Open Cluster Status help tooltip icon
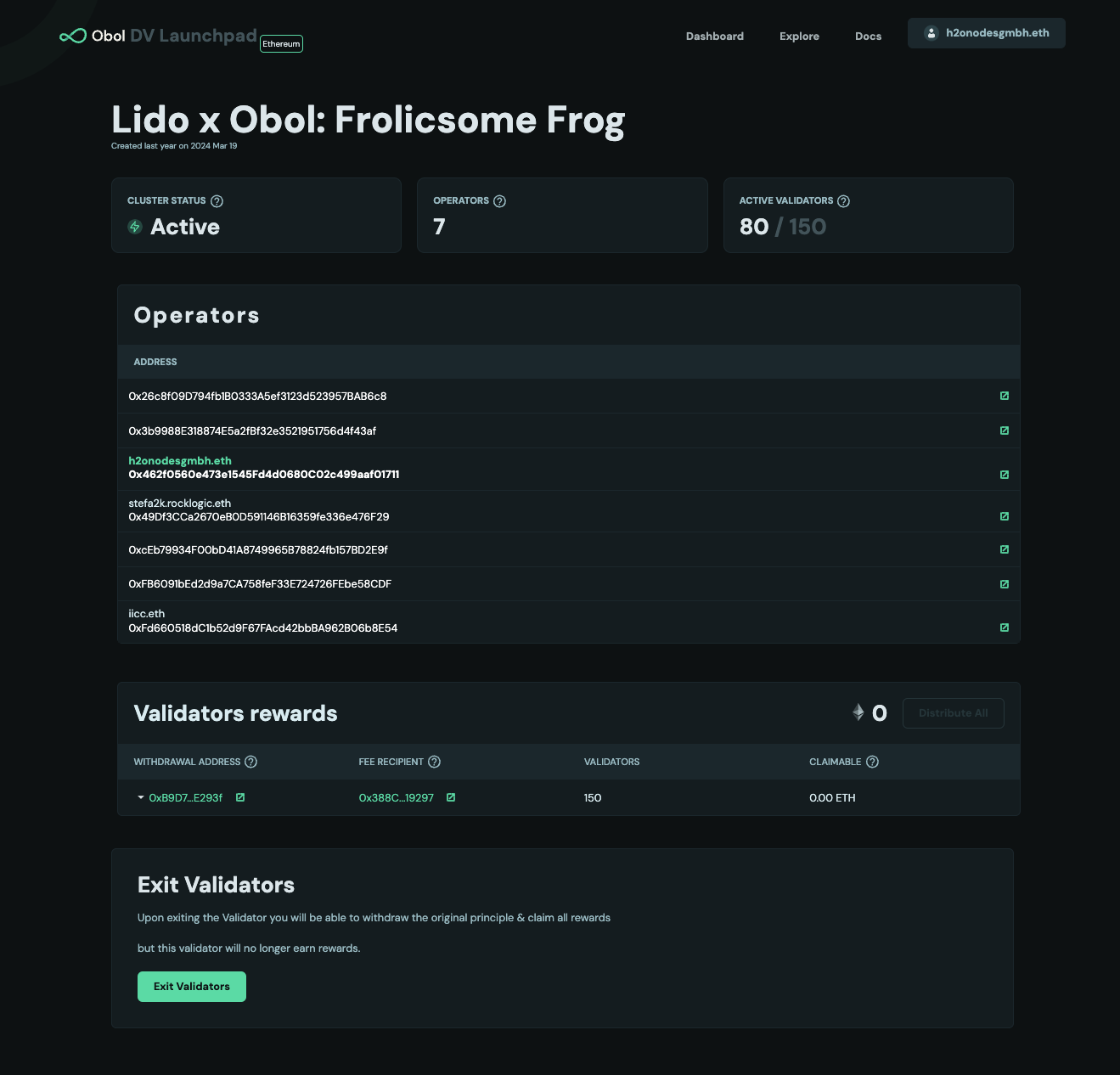This screenshot has height=1075, width=1120. 217,201
